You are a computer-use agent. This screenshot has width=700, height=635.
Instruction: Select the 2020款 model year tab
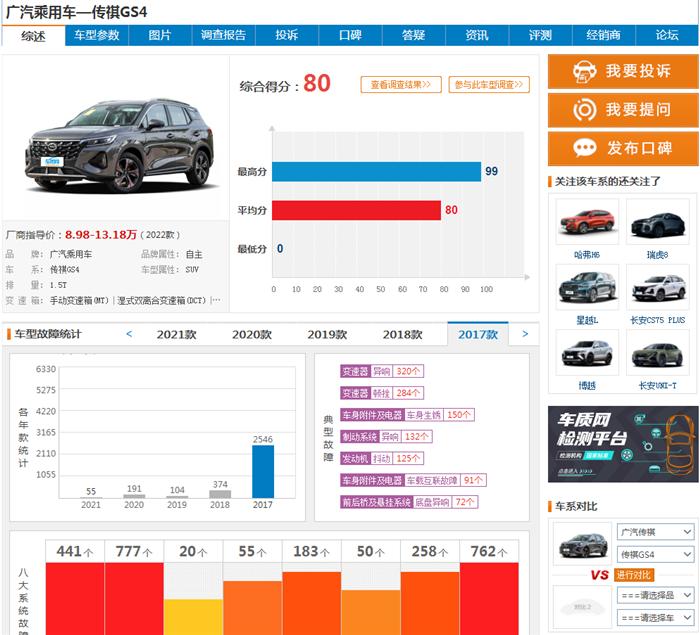[252, 334]
